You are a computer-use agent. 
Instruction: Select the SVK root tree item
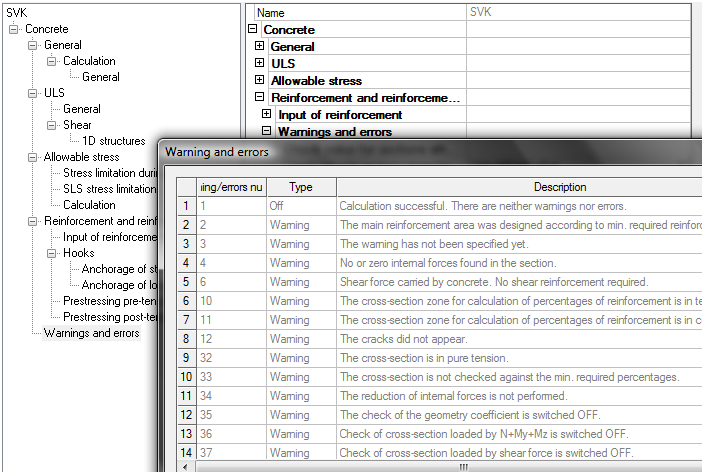coord(17,13)
